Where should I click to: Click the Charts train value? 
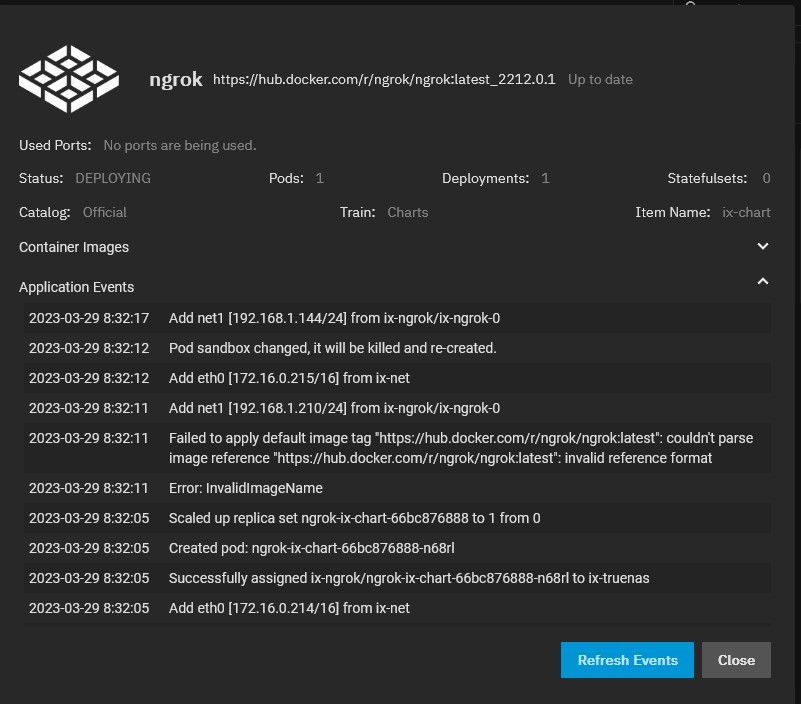coord(408,213)
